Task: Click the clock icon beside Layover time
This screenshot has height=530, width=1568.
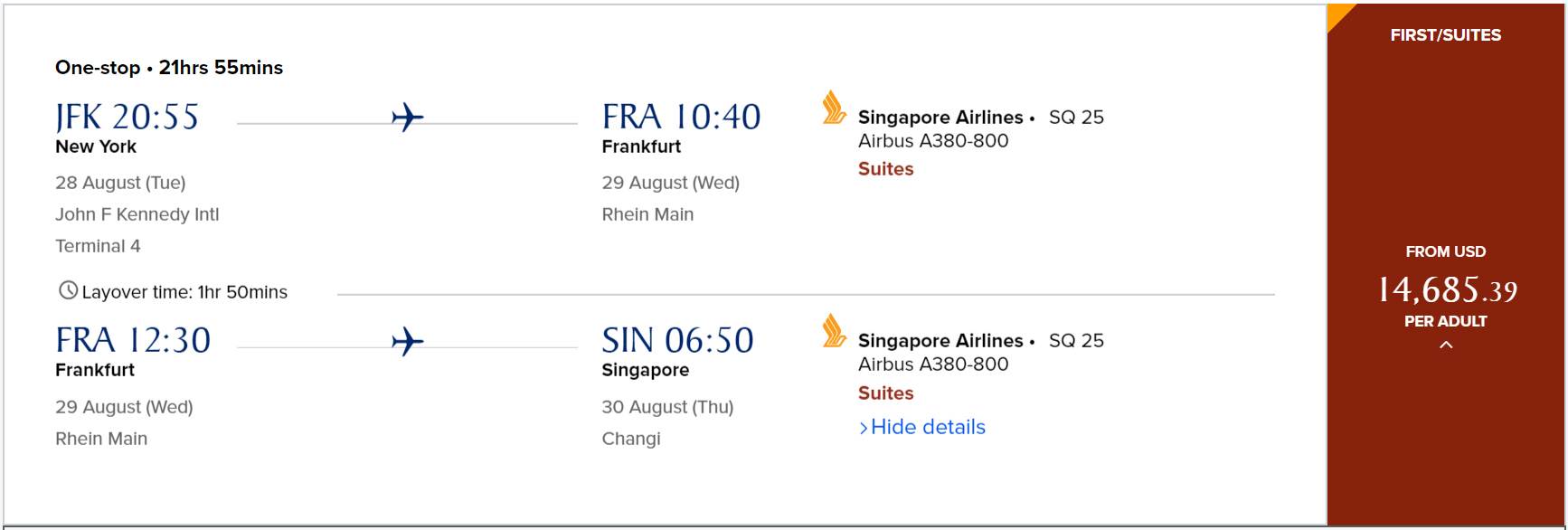Action: click(x=68, y=290)
